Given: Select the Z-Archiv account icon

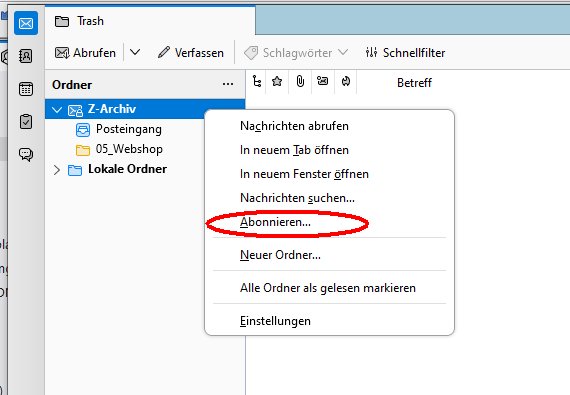Looking at the screenshot, I should [x=75, y=110].
